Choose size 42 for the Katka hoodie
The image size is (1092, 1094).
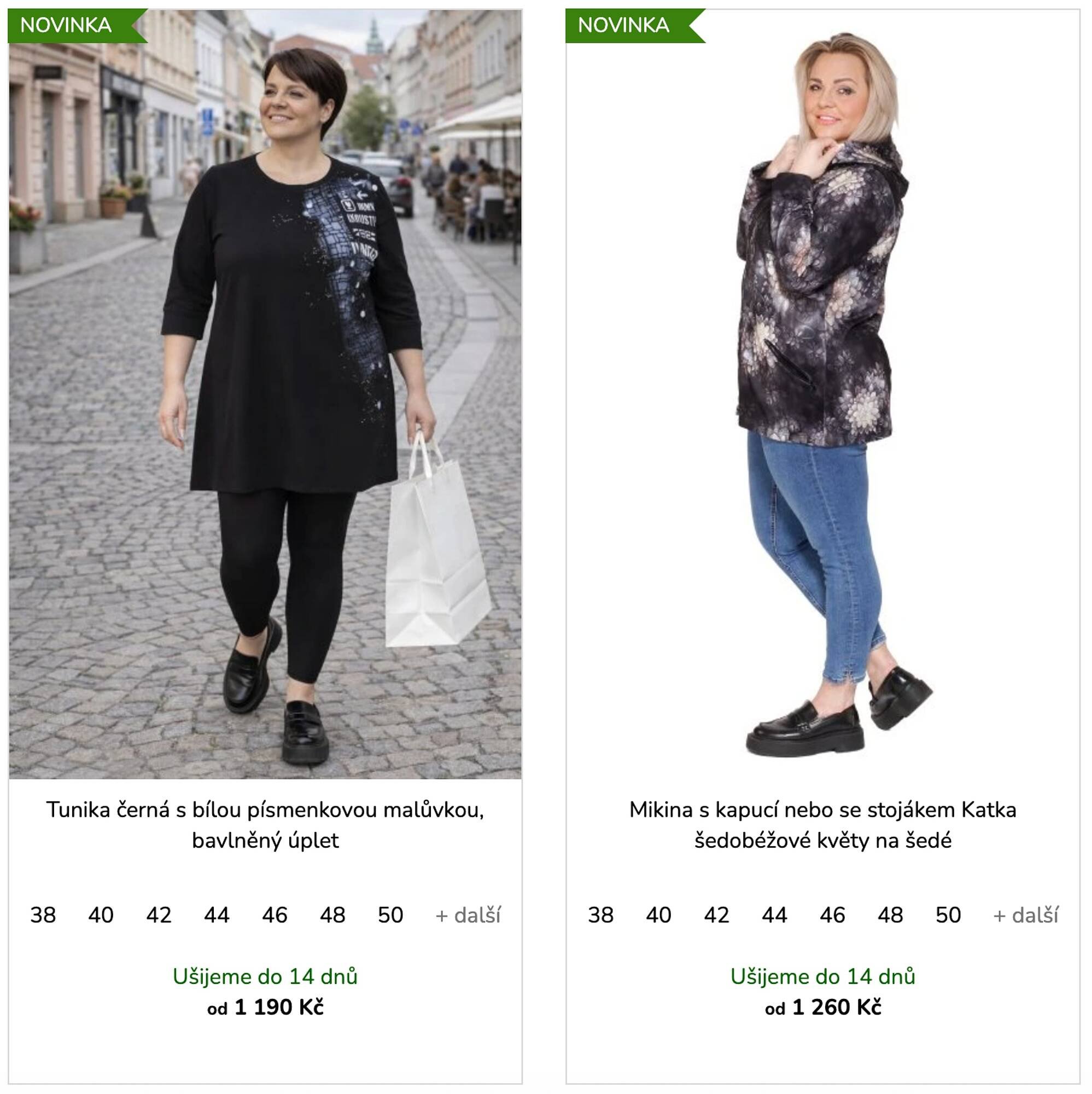(717, 915)
